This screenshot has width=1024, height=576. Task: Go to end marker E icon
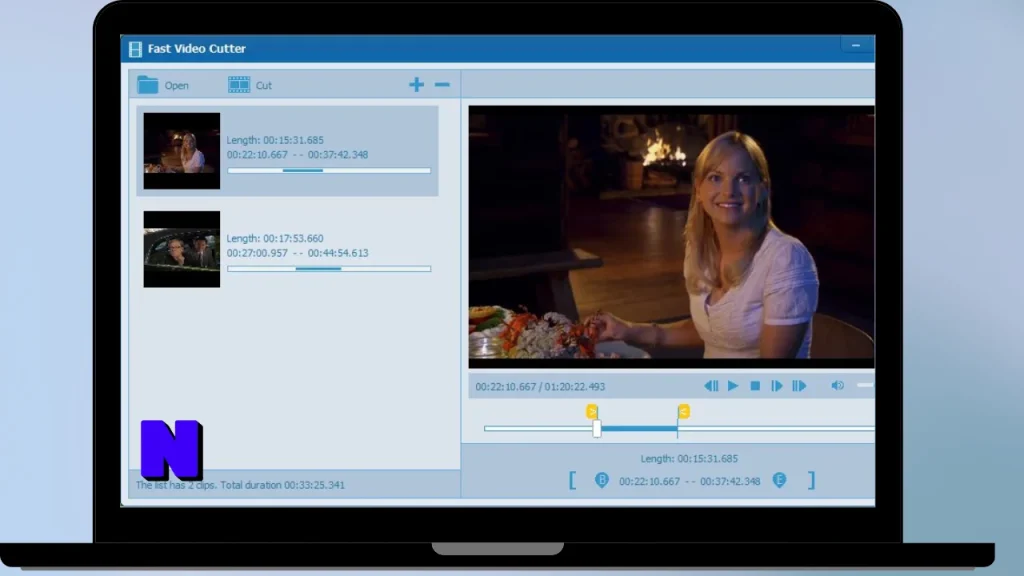coord(779,480)
